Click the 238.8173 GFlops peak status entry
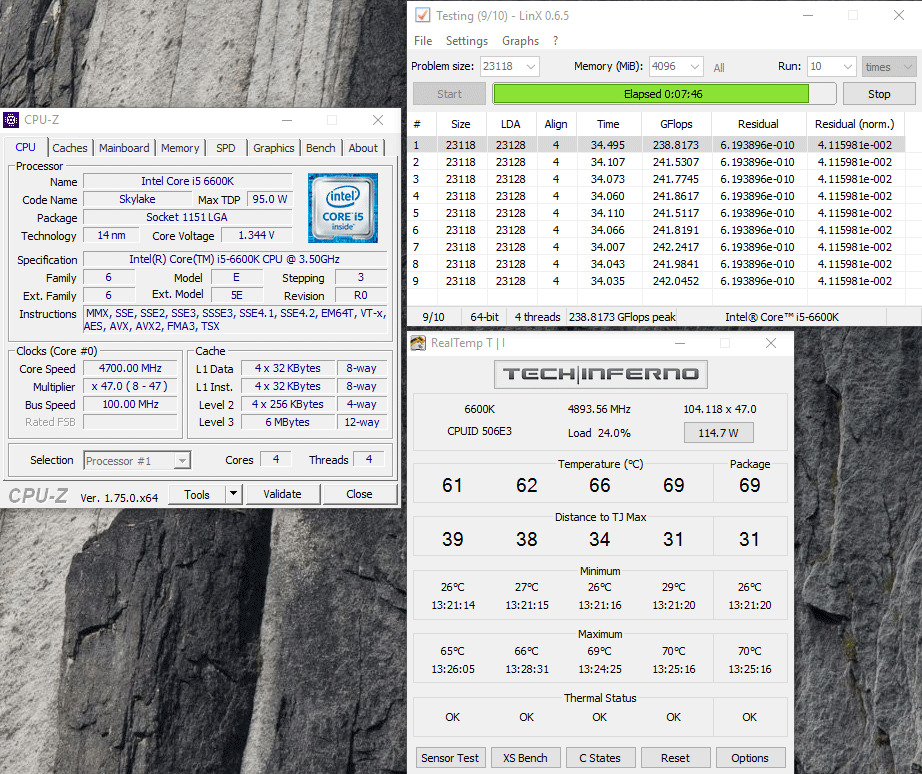This screenshot has width=922, height=774. click(x=622, y=317)
